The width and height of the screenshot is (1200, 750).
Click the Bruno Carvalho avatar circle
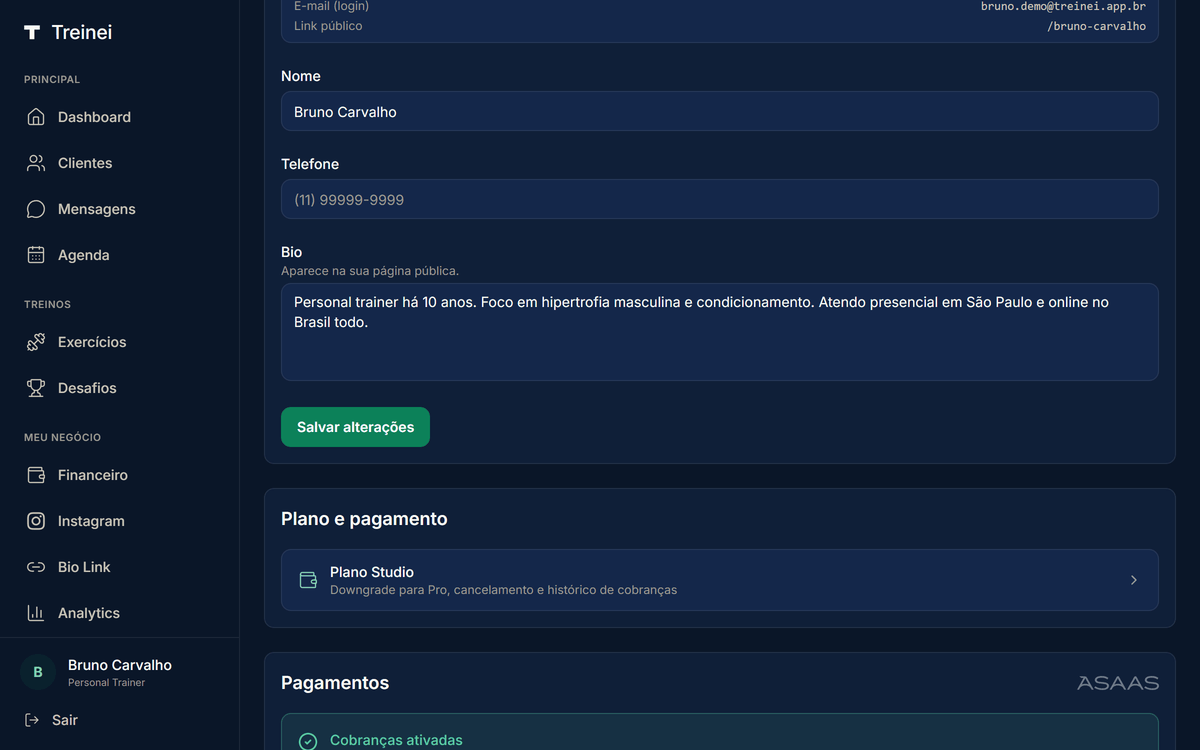(38, 672)
